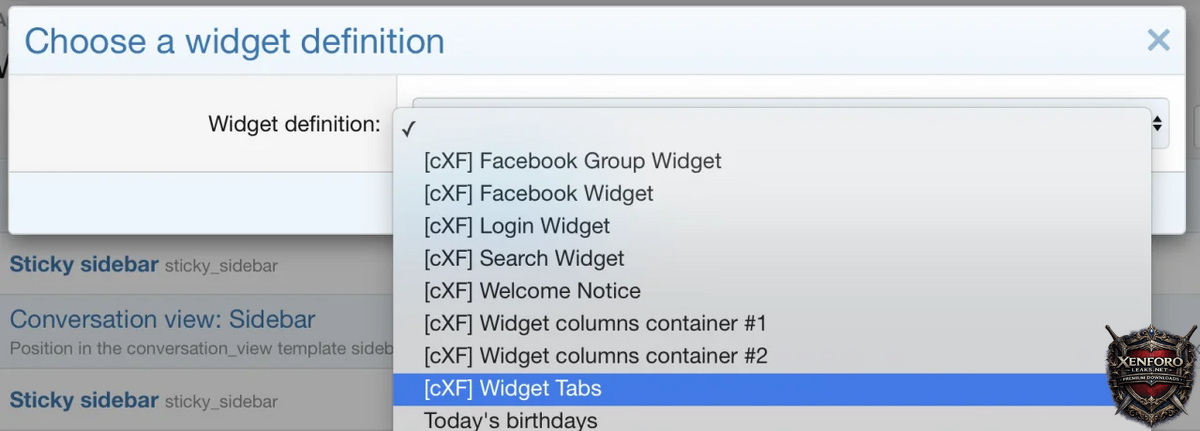Choose [cXF] Search Widget entry

pyautogui.click(x=523, y=258)
